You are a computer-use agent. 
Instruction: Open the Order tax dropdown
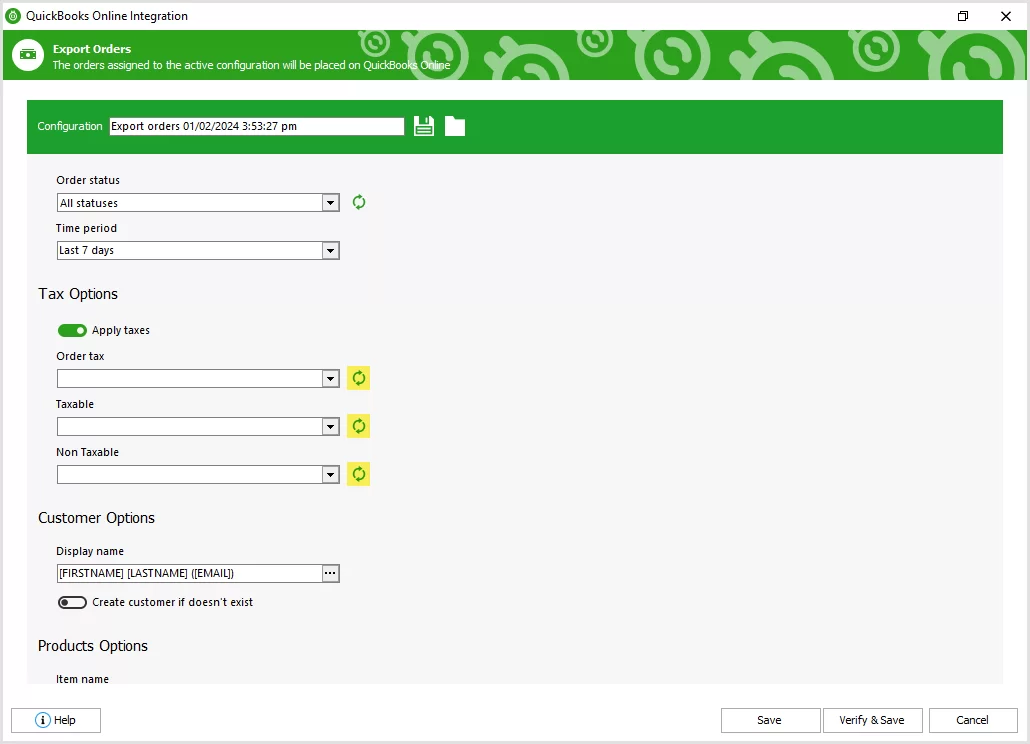330,378
